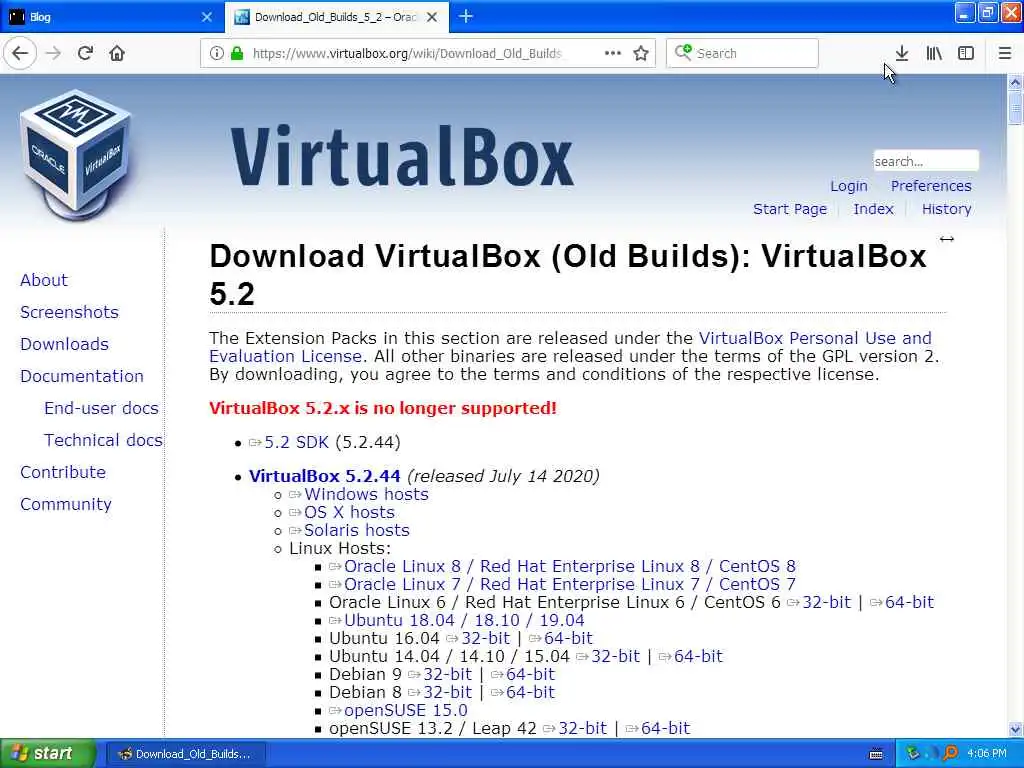Screen dimensions: 1024x768
Task: Click the forward navigation arrow
Action: point(54,53)
